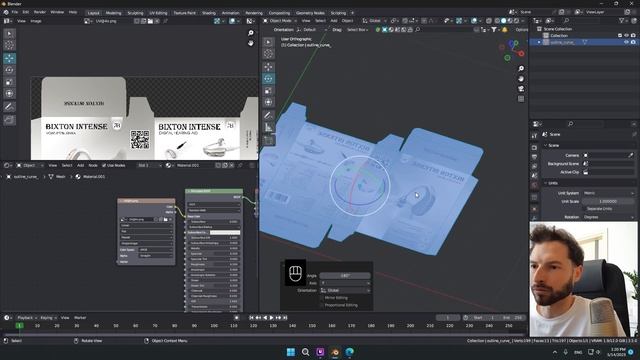This screenshot has height=360, width=640.
Task: Toggle Collection exclude checkbox in outliner
Action: coord(620,36)
